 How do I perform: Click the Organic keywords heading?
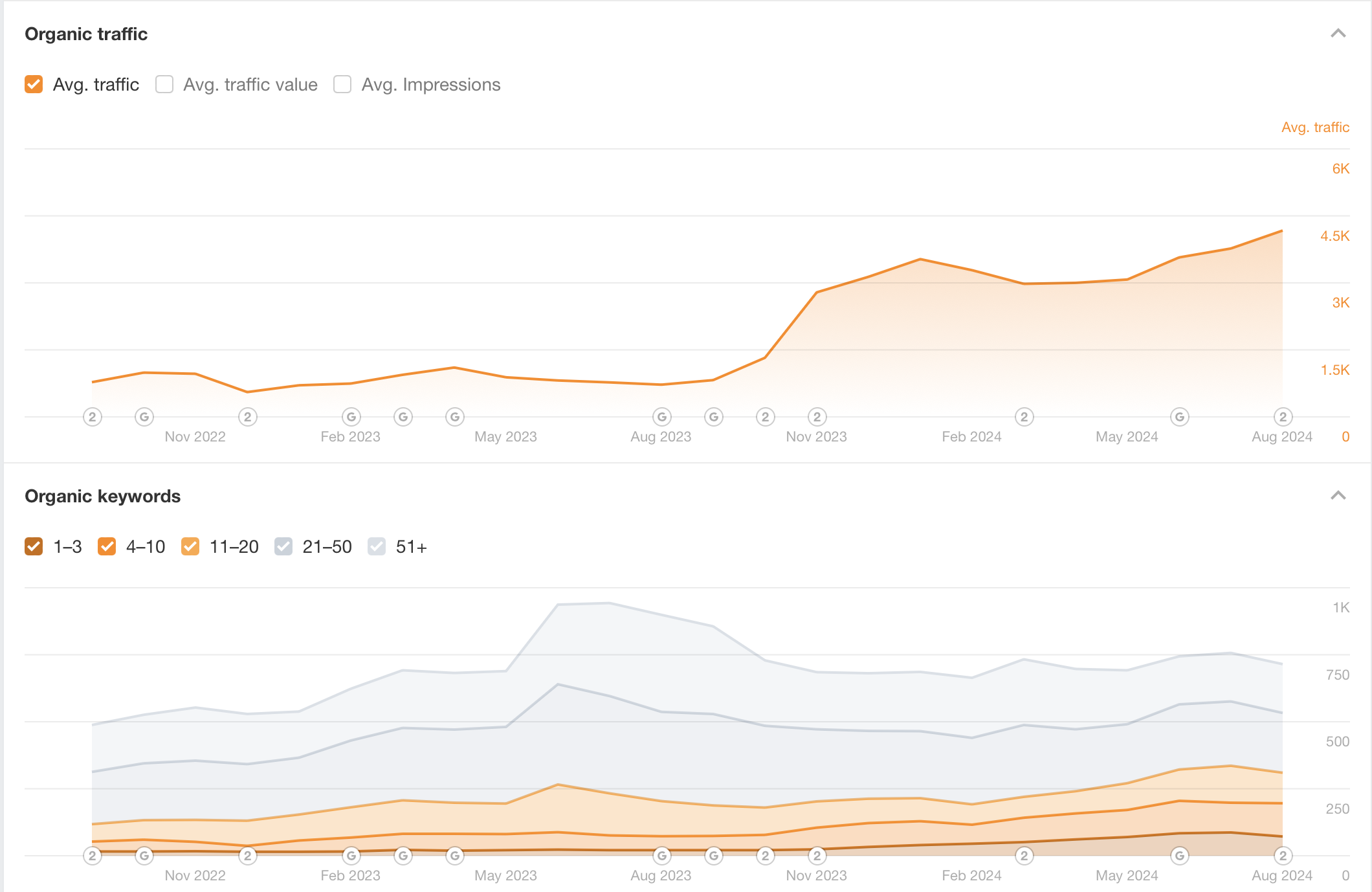pos(102,496)
